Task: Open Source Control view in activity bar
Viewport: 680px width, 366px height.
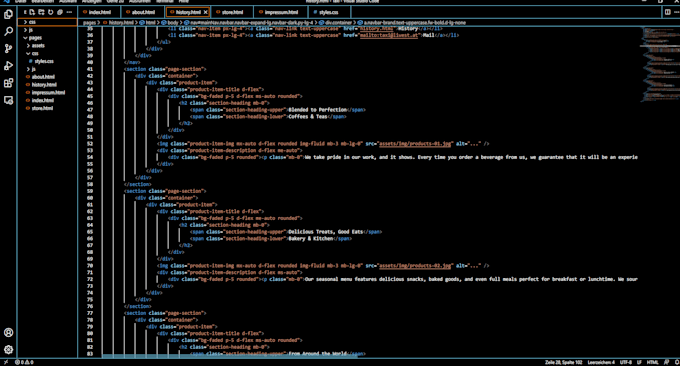Action: click(8, 49)
